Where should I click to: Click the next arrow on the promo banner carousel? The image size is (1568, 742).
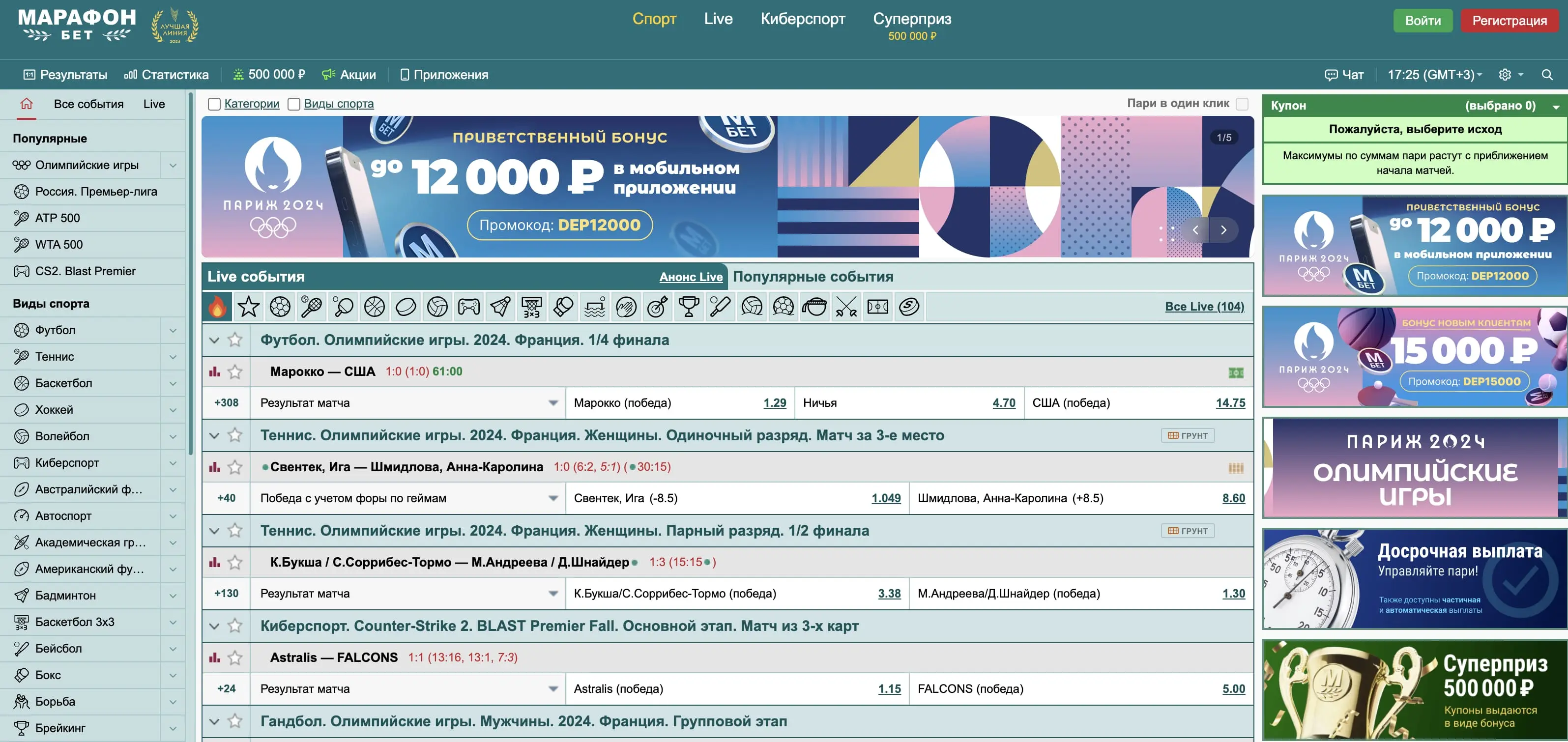(1223, 230)
